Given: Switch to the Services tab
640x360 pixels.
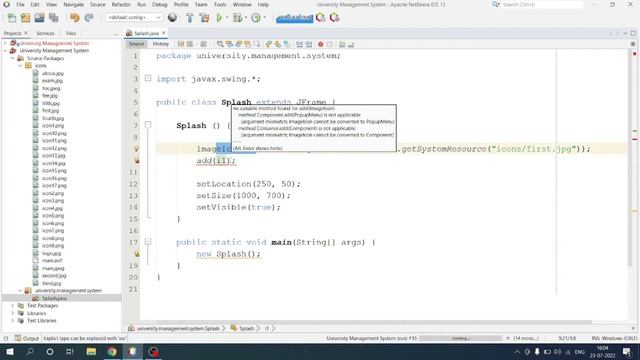Looking at the screenshot, I should point(45,33).
